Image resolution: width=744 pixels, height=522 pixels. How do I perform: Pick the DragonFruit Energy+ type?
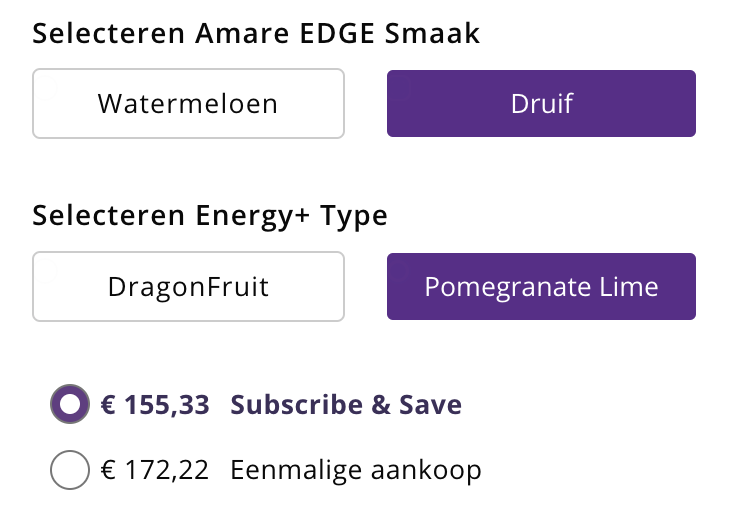188,287
